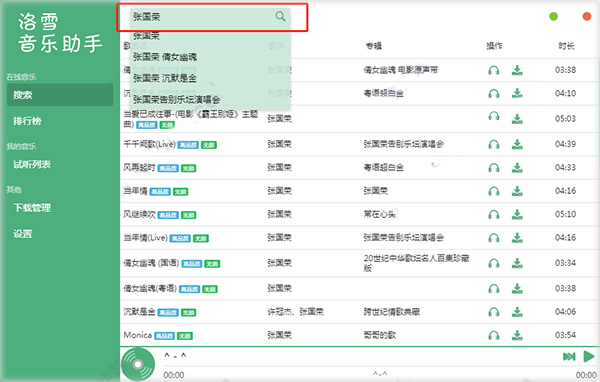Image resolution: width=600 pixels, height=382 pixels.
Task: Click the green minimize dot
Action: pos(553,16)
